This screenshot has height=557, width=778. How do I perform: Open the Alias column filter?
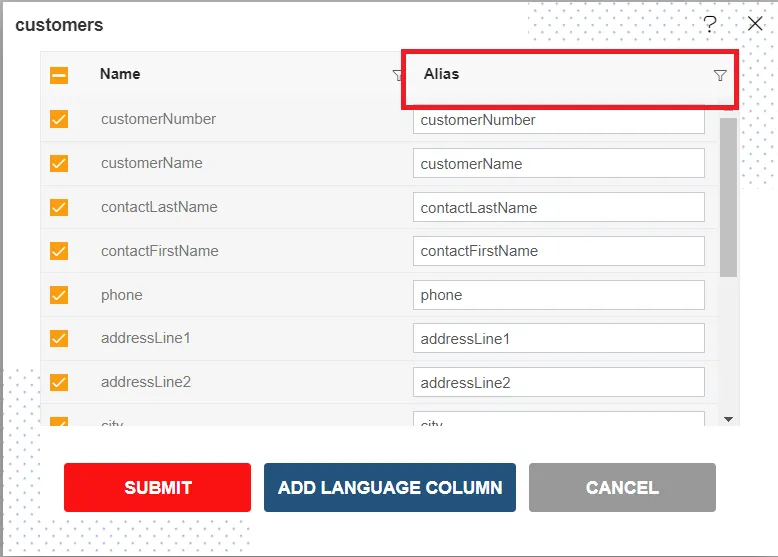coord(720,75)
